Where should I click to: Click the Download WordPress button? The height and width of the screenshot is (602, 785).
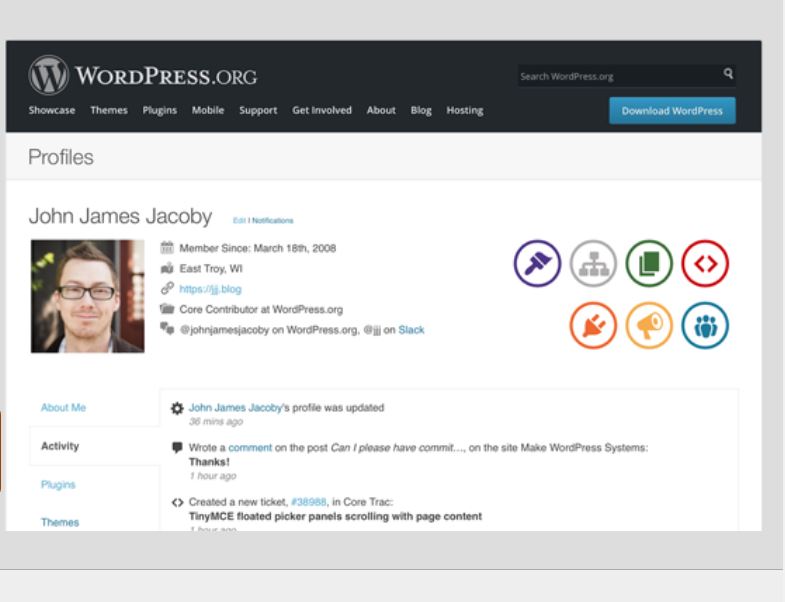672,111
